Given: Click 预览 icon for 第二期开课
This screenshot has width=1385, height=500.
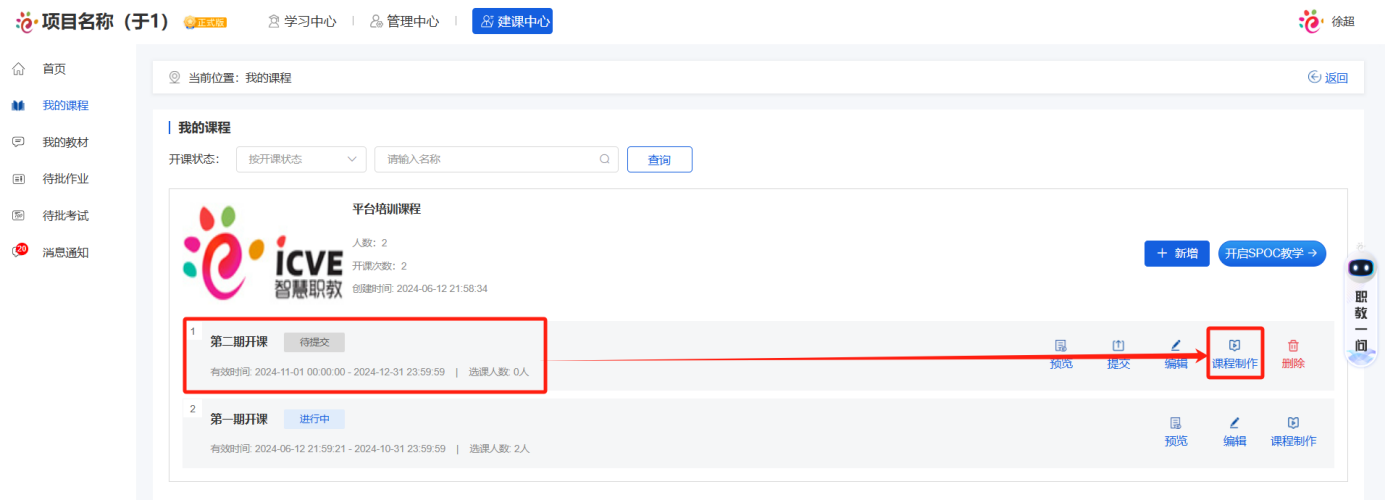Looking at the screenshot, I should 1061,346.
